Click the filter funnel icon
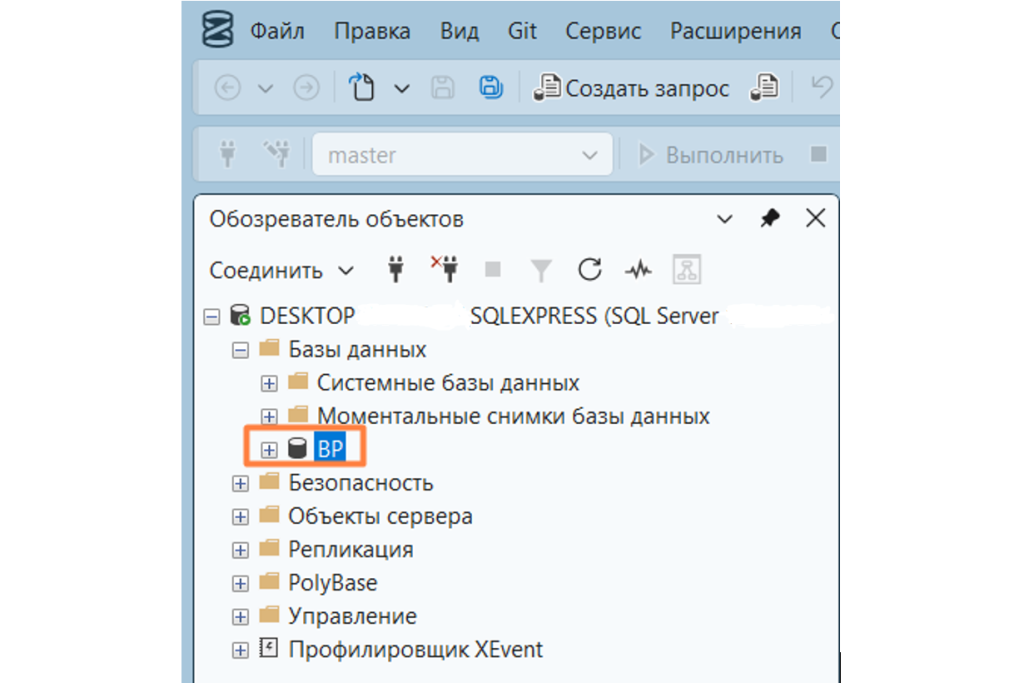 click(x=541, y=270)
